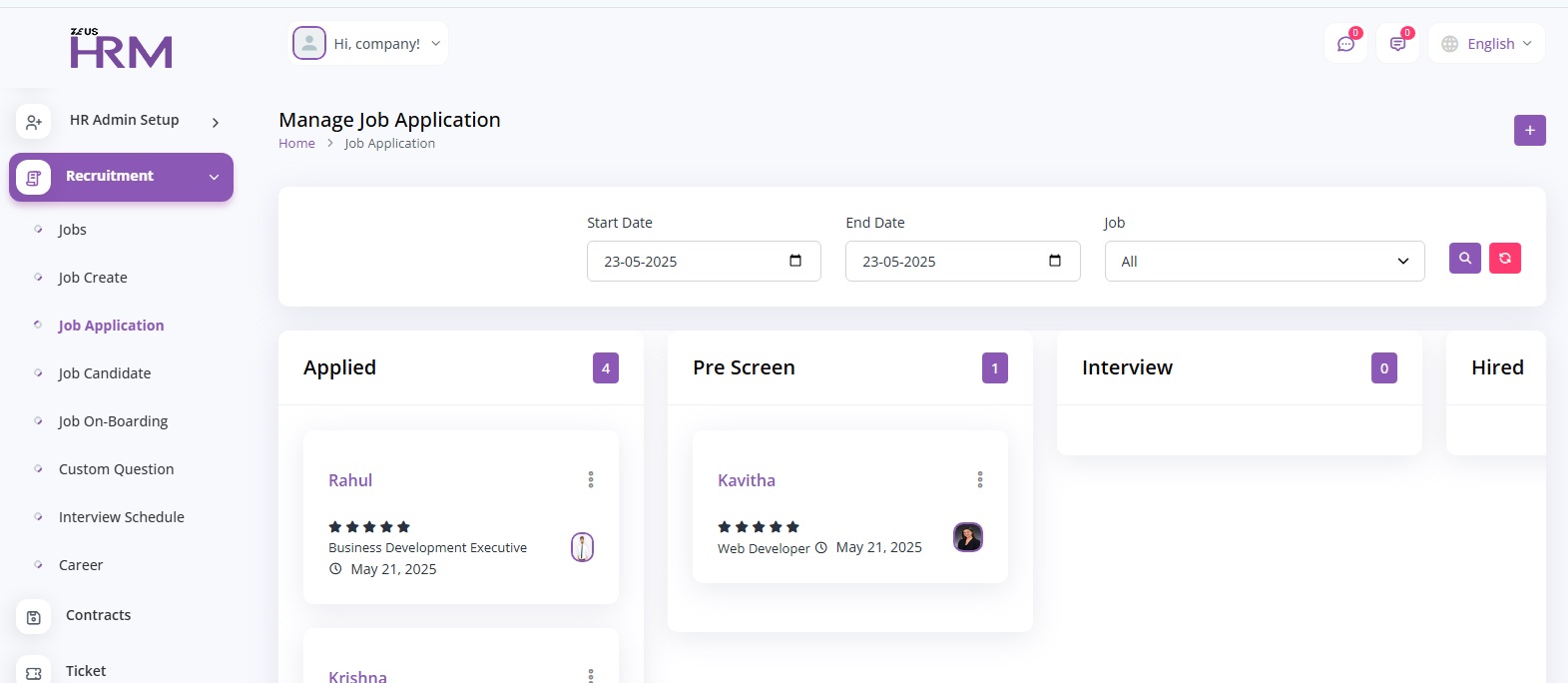Open three-dot menu on Rahul's card
The image size is (1568, 683).
coord(591,480)
